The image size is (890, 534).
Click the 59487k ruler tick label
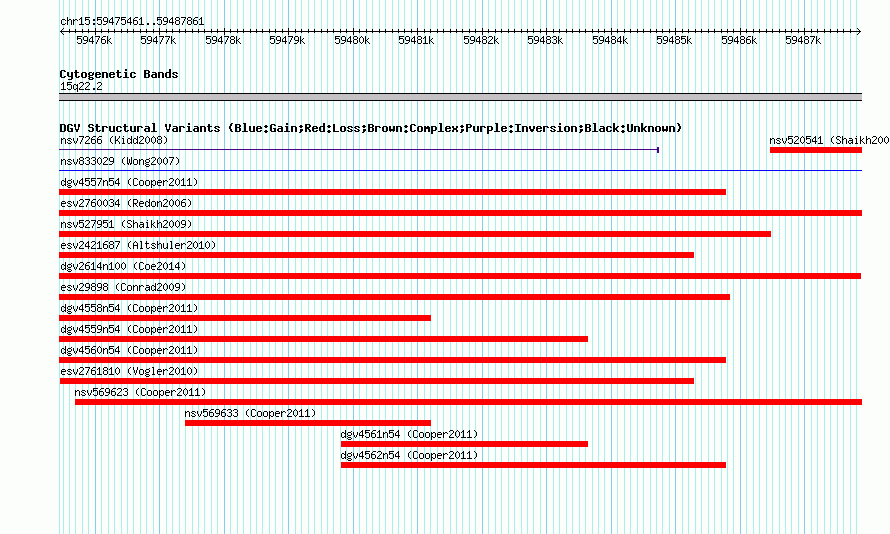pyautogui.click(x=803, y=40)
